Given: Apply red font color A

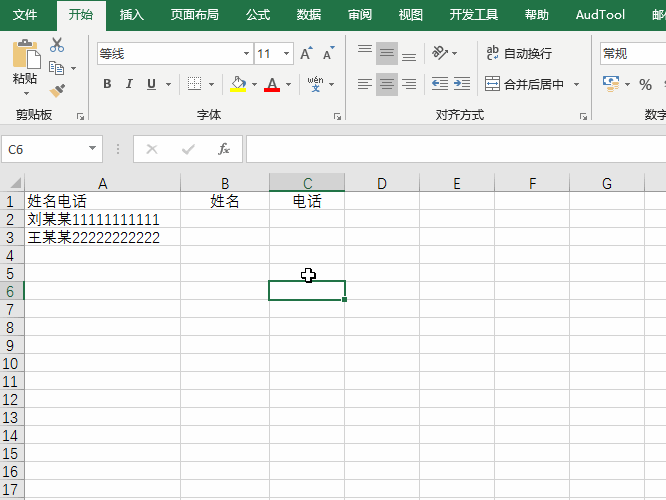Looking at the screenshot, I should click(x=272, y=84).
